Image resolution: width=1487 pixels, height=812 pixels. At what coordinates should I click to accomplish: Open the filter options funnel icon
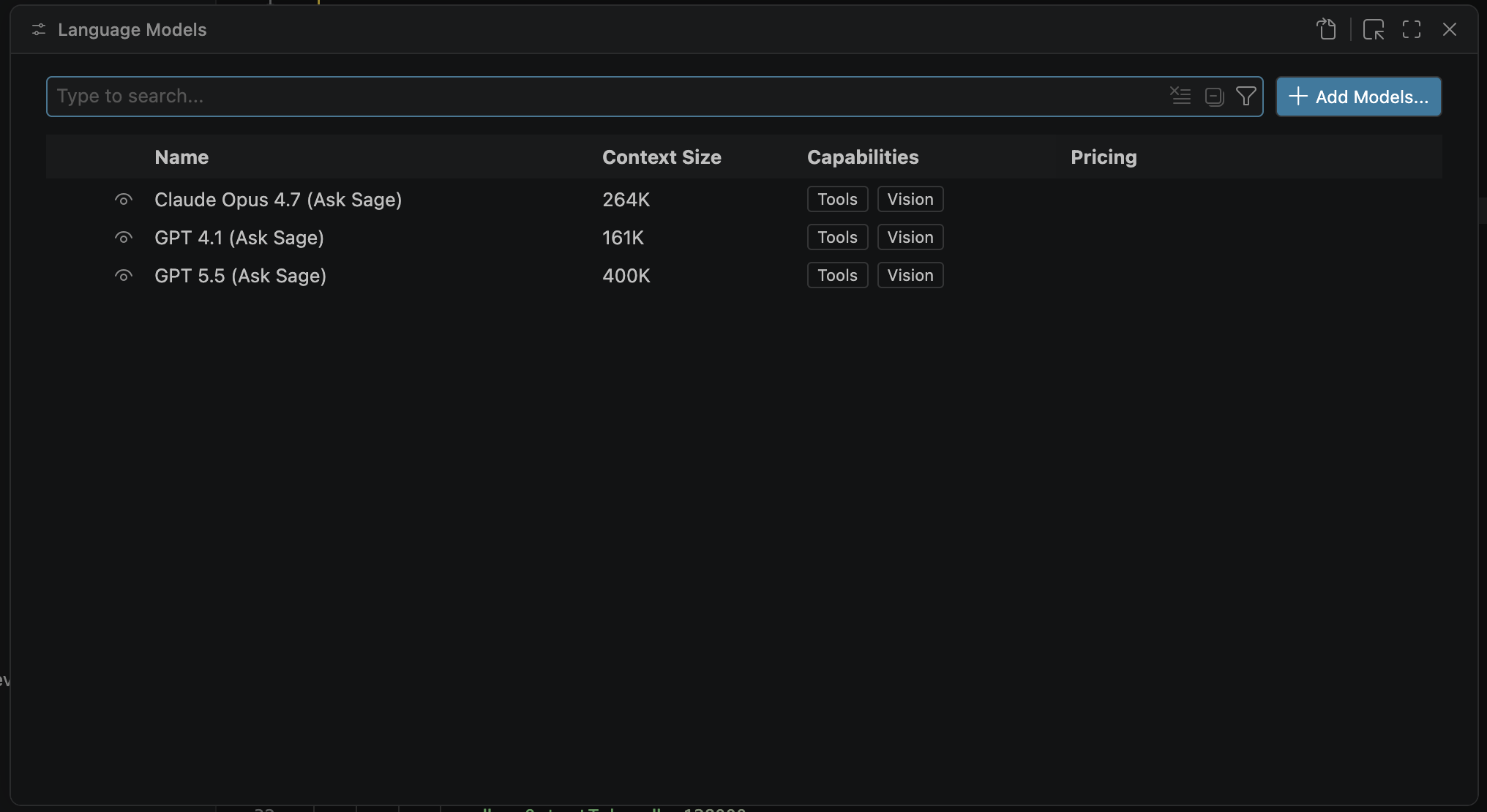click(1246, 96)
